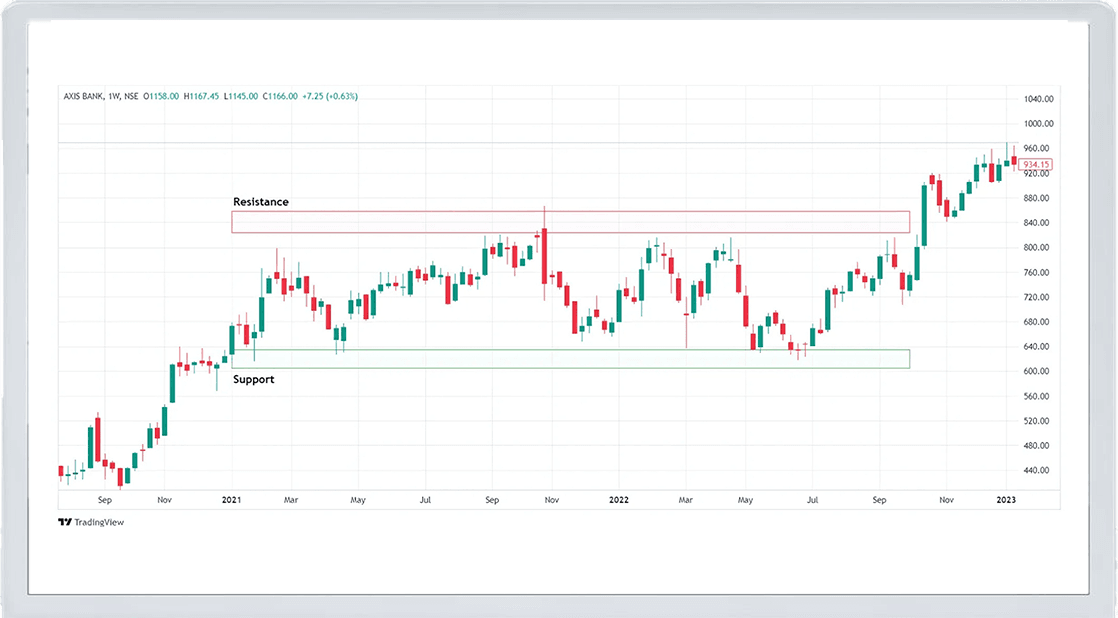Open the TradingView text link
This screenshot has height=618, width=1118.
98,522
